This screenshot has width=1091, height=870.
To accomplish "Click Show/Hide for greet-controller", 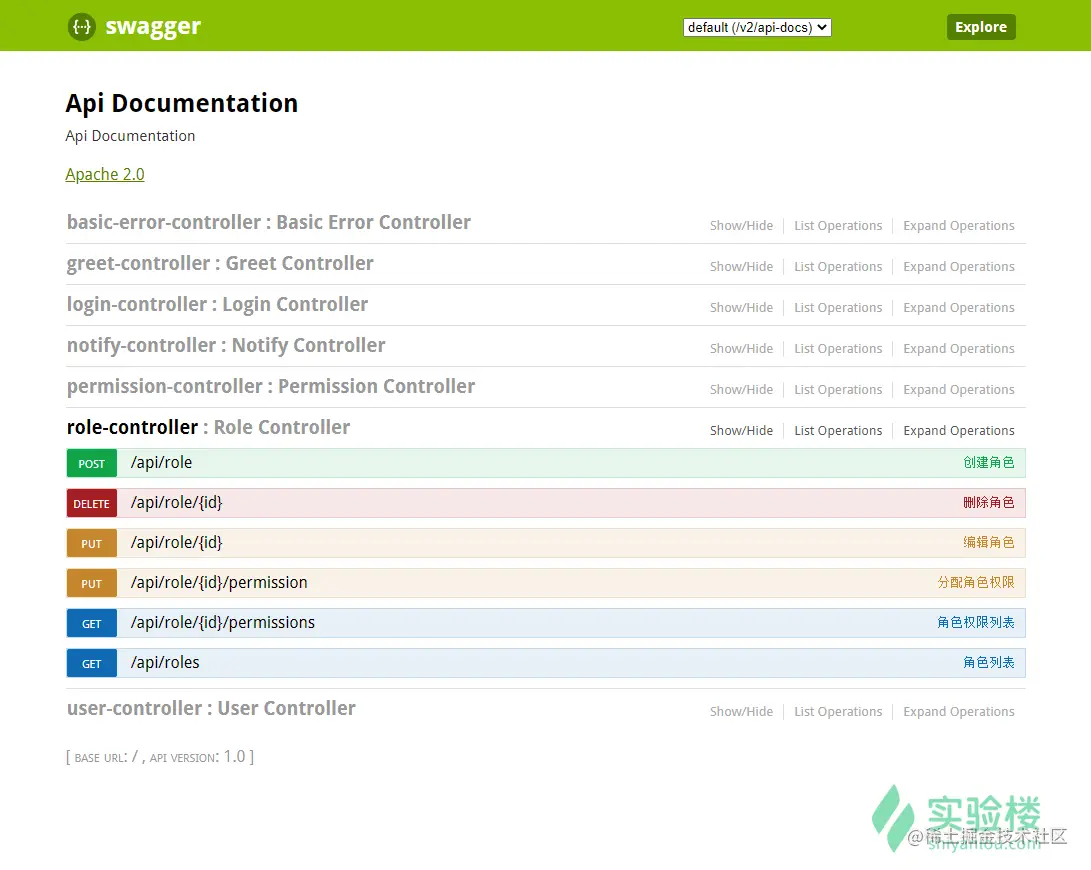I will pyautogui.click(x=741, y=267).
